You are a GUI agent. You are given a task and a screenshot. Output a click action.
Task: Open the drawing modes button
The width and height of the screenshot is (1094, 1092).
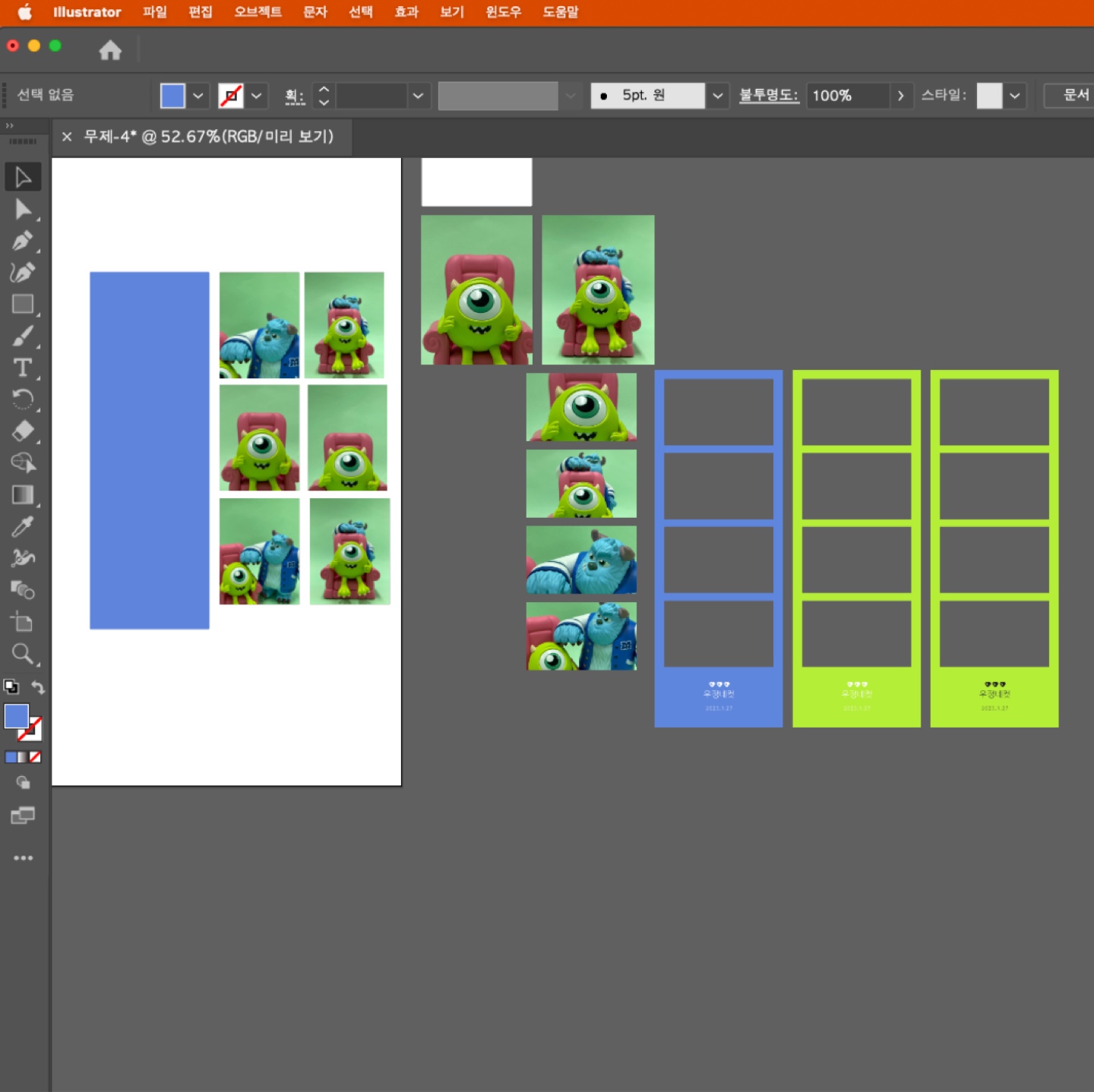click(x=23, y=783)
